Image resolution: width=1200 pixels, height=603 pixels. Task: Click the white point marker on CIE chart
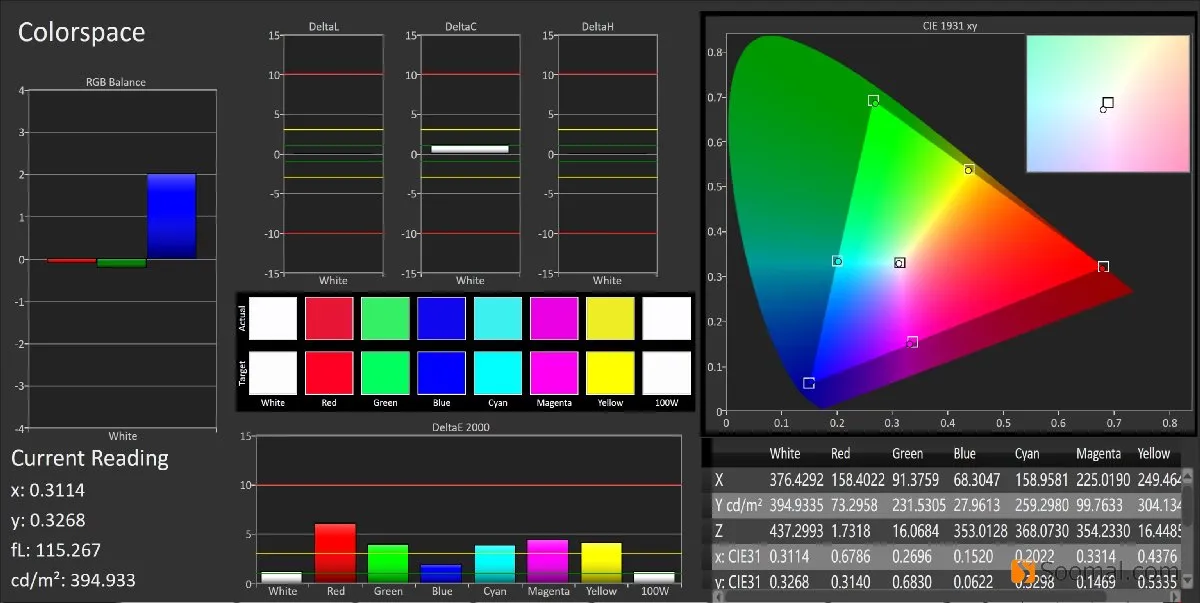pos(900,263)
